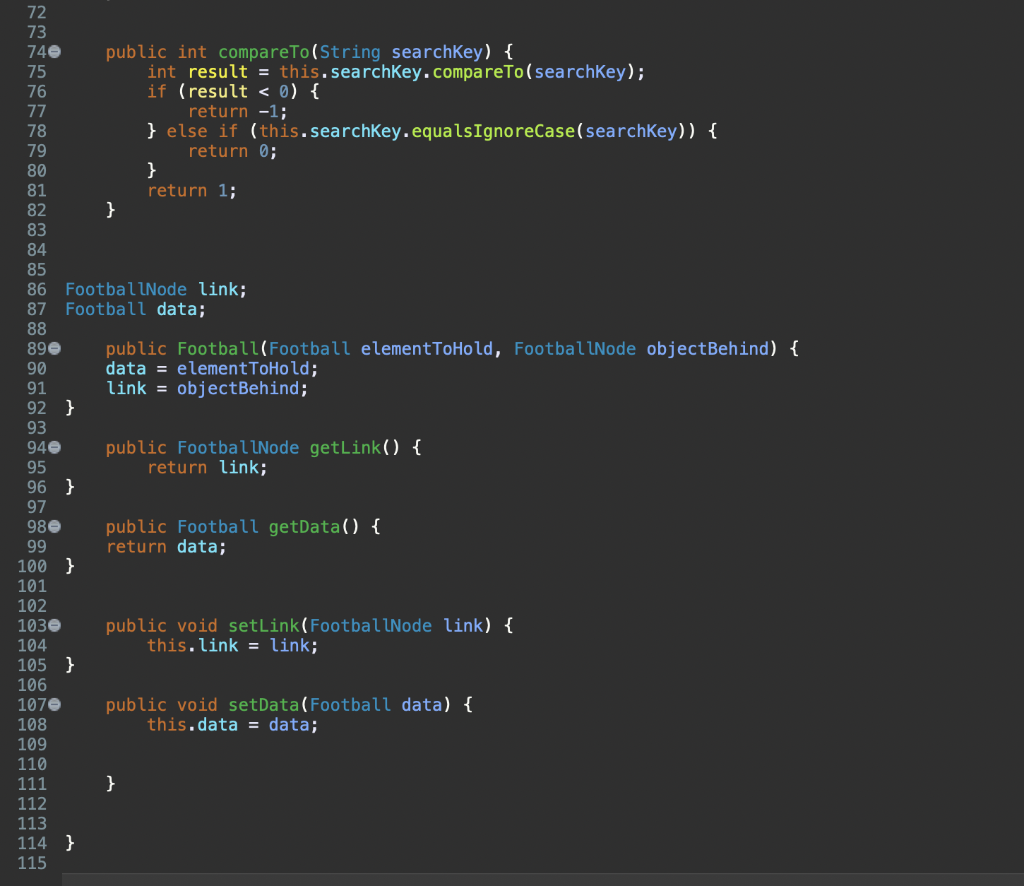The width and height of the screenshot is (1024, 886).
Task: Click 'return 0;' statement
Action: (232, 151)
